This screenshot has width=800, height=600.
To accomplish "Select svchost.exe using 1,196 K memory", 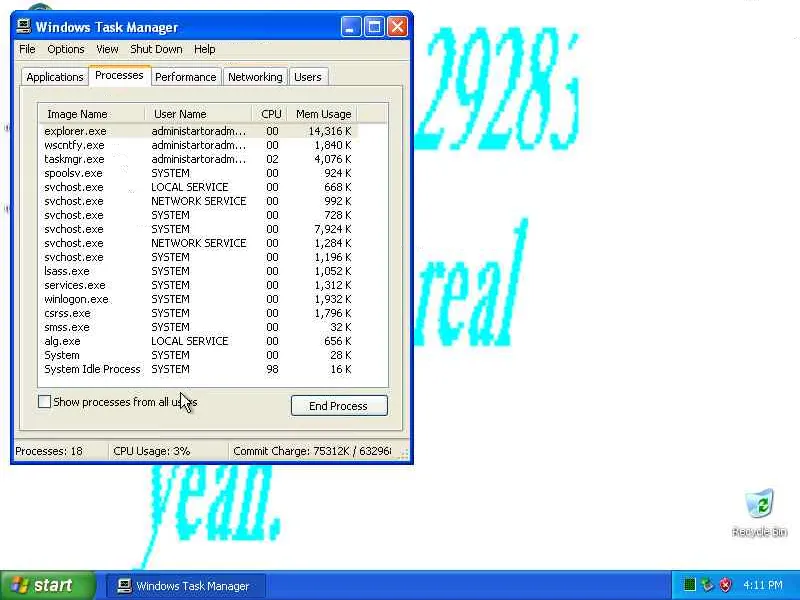I will [x=199, y=257].
